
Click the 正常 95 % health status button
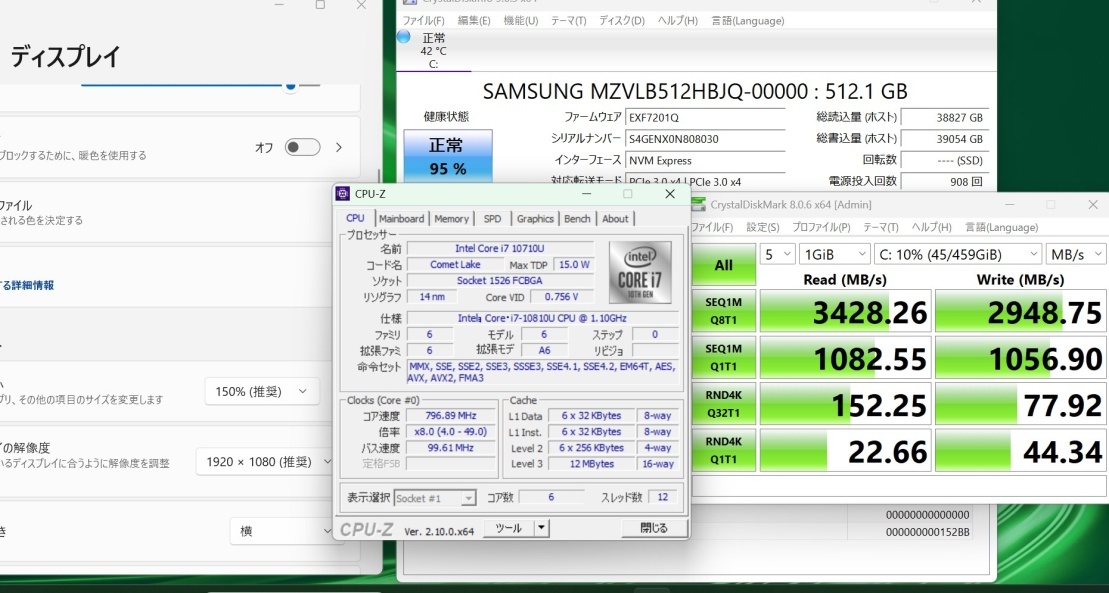[x=448, y=156]
